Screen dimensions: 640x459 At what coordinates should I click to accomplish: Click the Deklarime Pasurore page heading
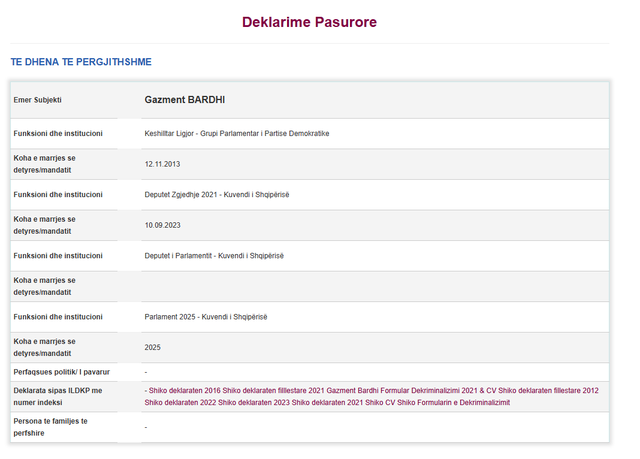pos(309,22)
